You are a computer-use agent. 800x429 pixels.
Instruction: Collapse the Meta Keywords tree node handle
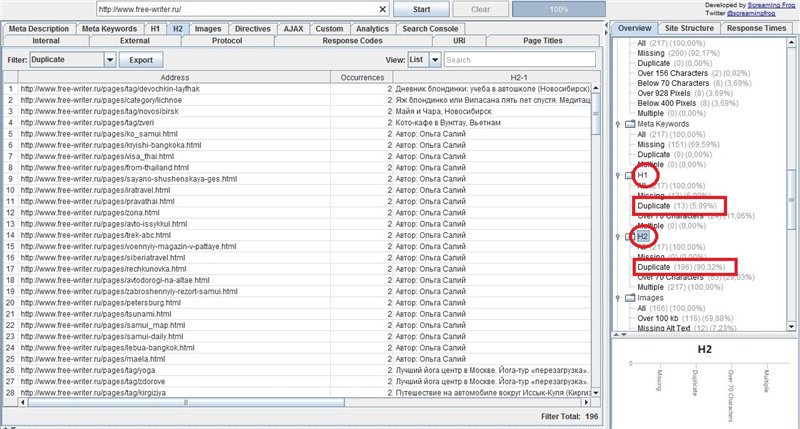(x=618, y=124)
